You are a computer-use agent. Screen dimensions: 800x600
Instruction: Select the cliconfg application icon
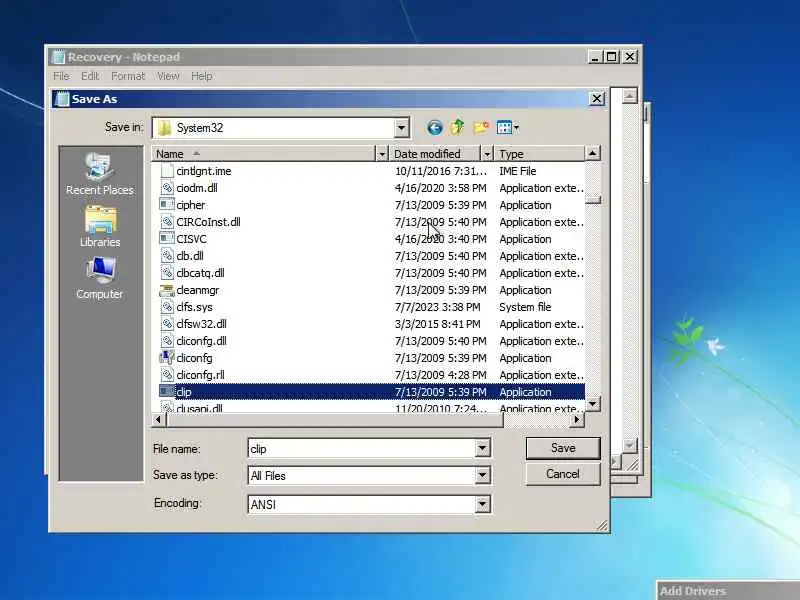pyautogui.click(x=167, y=358)
